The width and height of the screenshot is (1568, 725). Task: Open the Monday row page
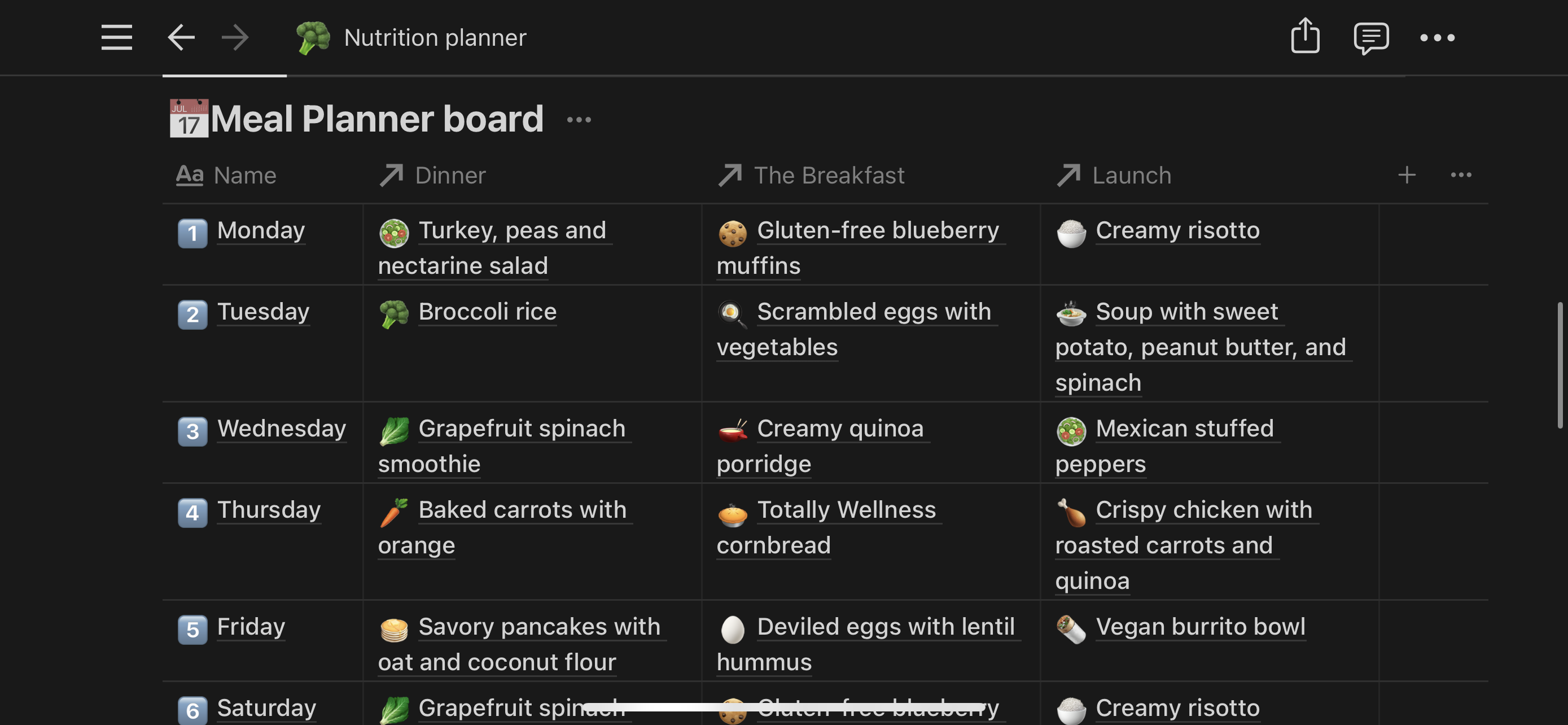(261, 231)
